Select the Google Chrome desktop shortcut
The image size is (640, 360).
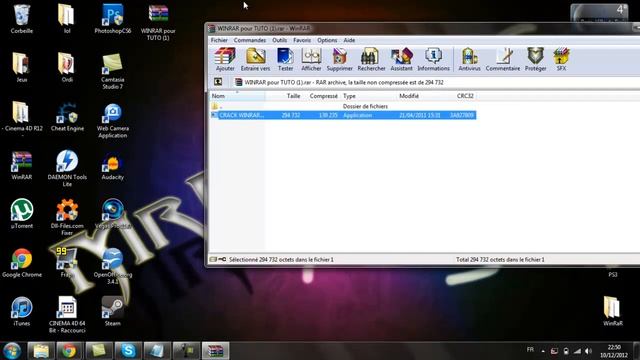click(22, 263)
